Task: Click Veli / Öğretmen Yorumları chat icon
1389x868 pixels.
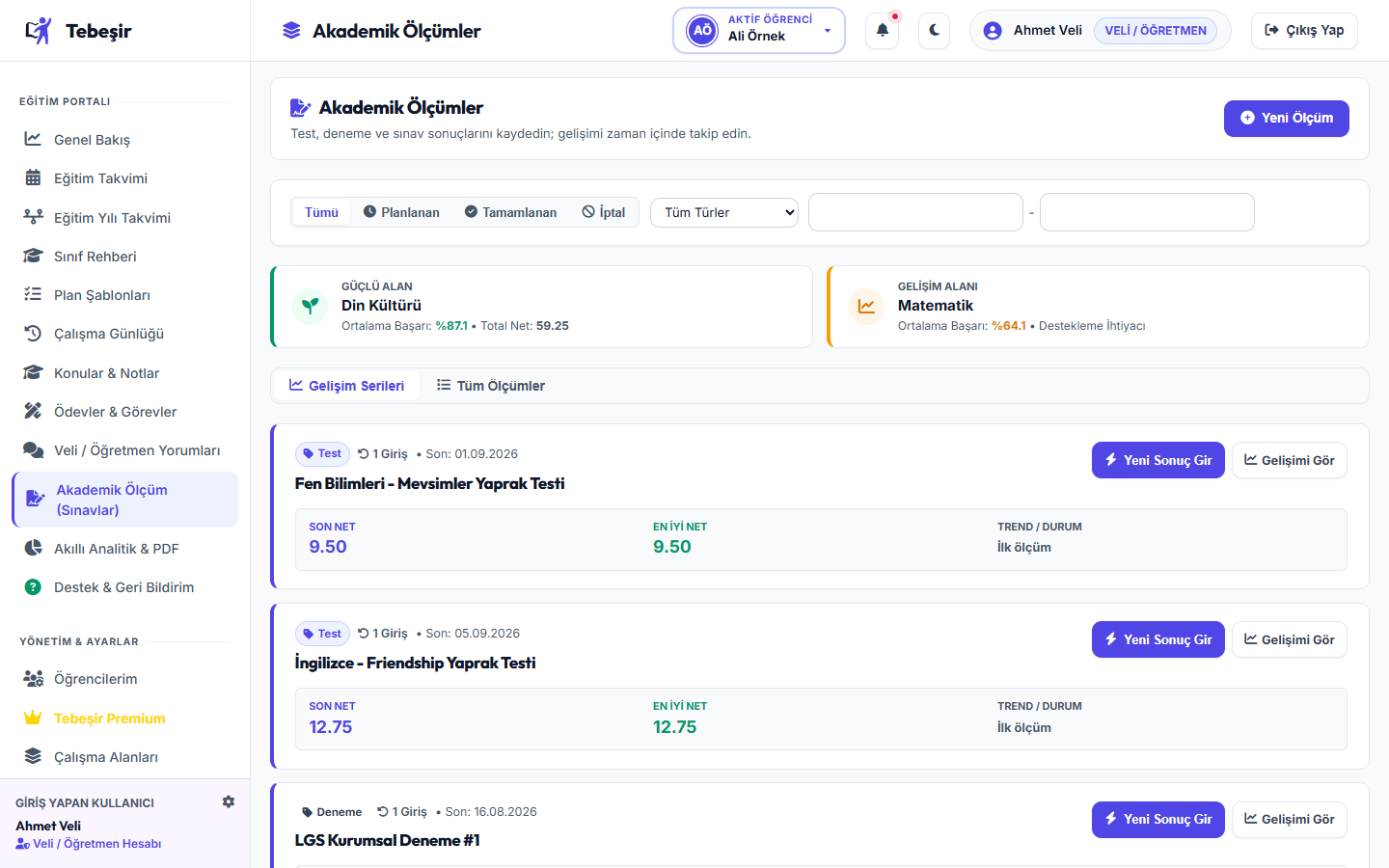Action: (33, 449)
